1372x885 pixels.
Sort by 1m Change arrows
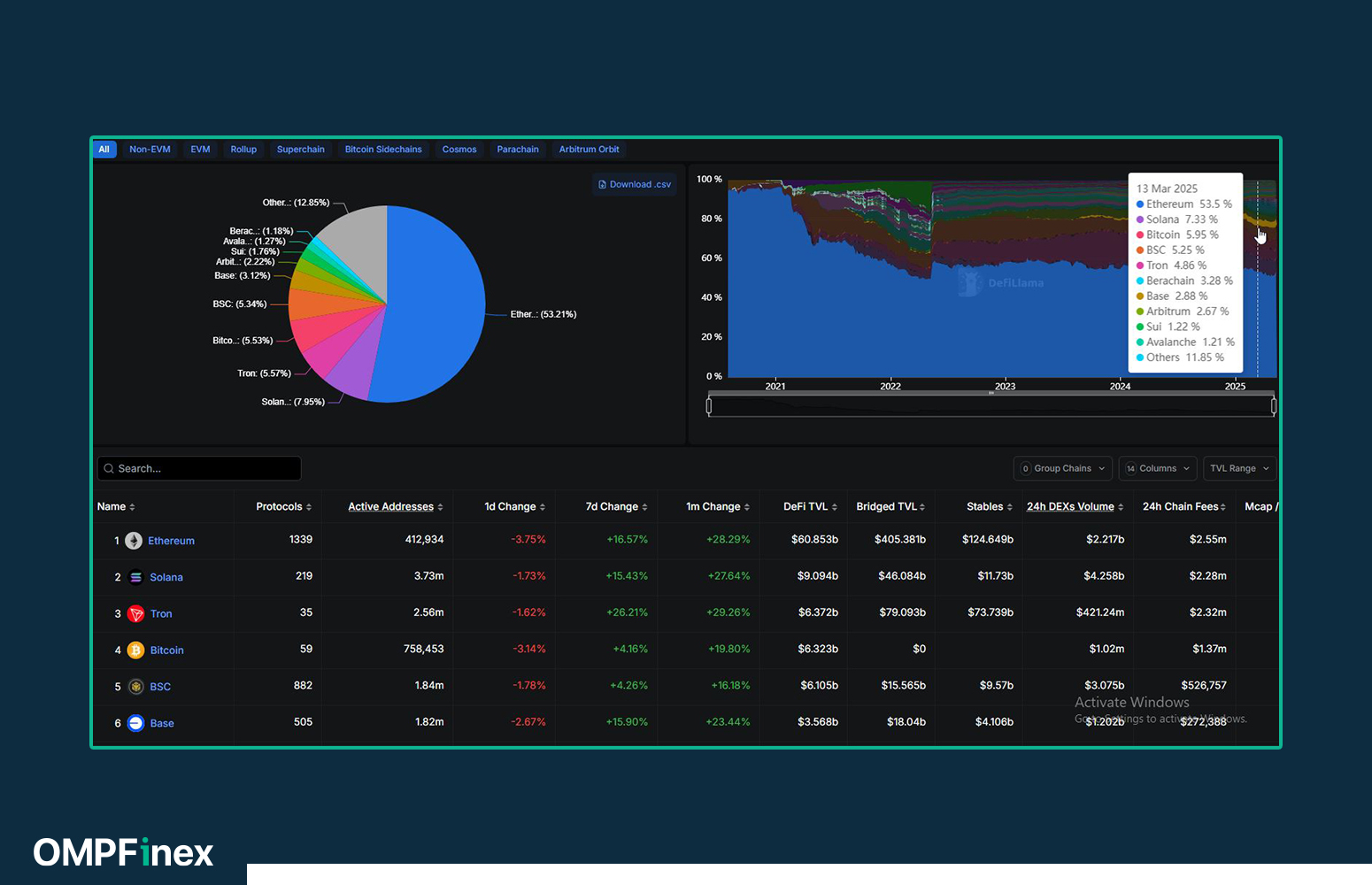747,507
